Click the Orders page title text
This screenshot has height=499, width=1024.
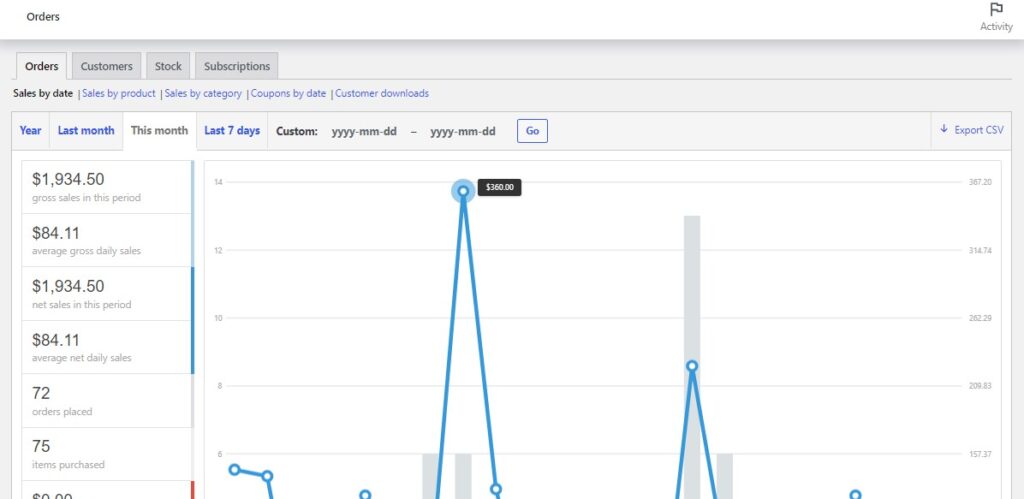click(43, 17)
